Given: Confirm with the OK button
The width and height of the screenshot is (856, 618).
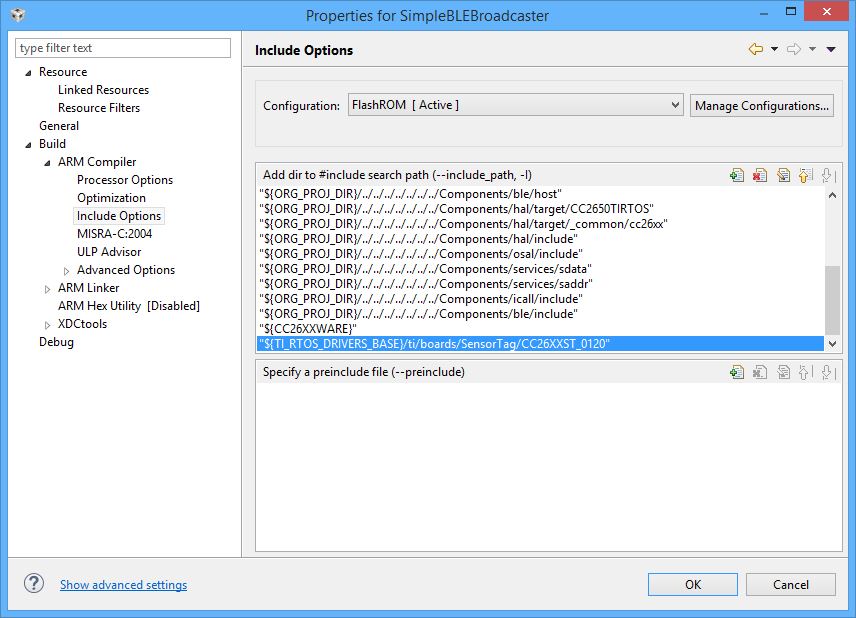Looking at the screenshot, I should click(693, 585).
